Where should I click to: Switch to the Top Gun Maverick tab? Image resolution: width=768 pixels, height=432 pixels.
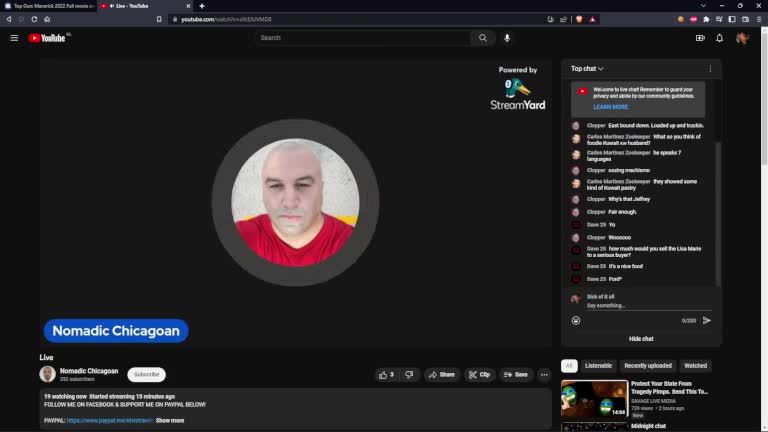pos(48,6)
